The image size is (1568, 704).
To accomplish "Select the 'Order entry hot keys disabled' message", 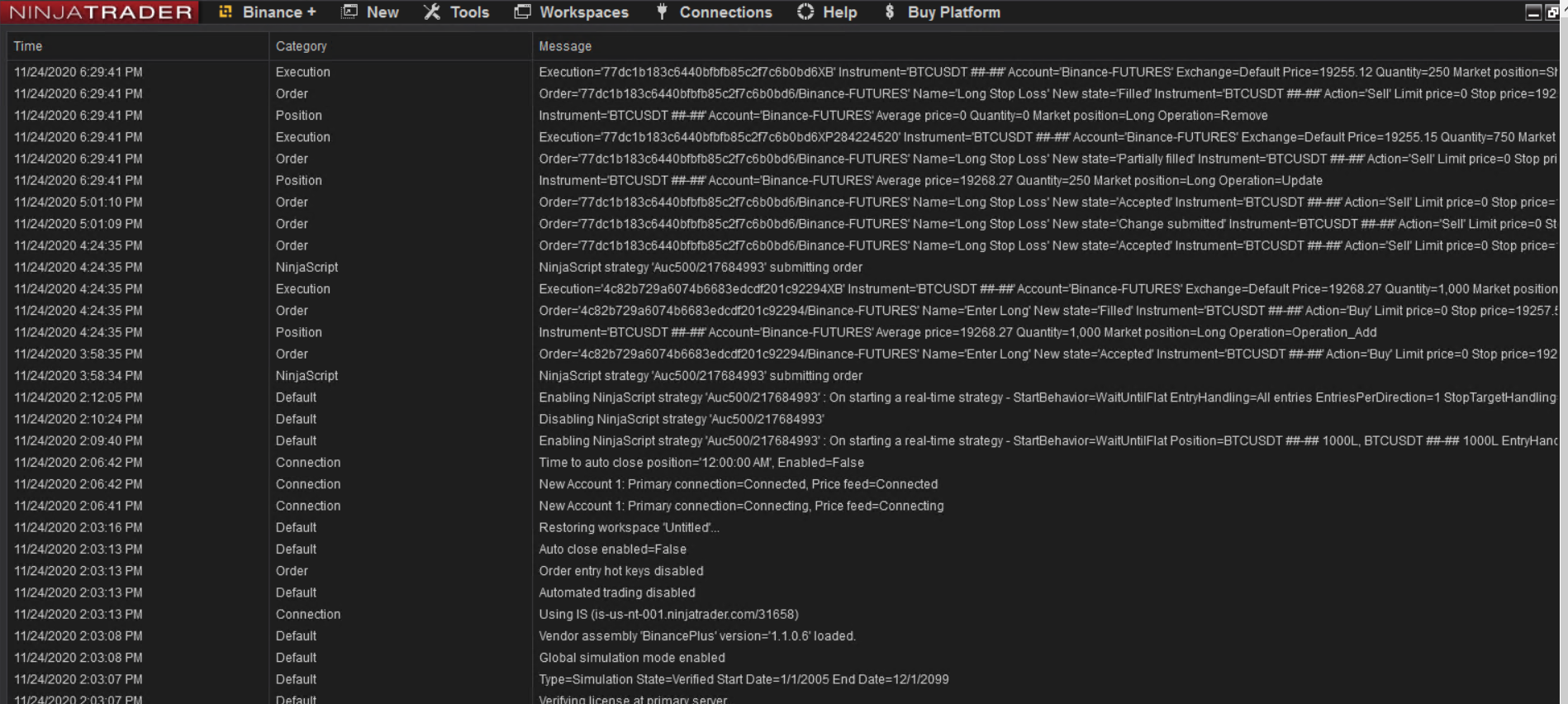I will point(621,571).
